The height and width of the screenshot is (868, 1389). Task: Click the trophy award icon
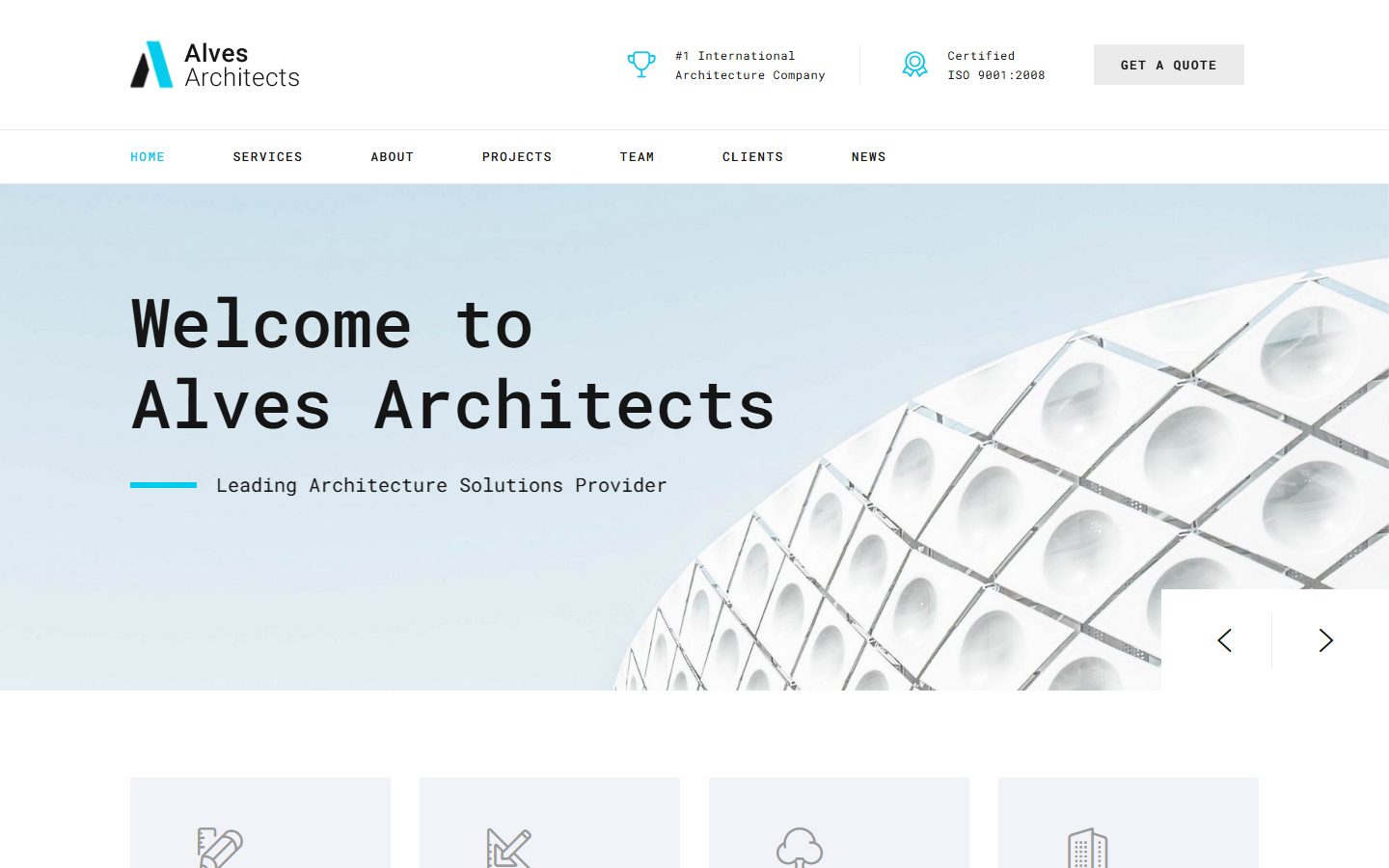pyautogui.click(x=641, y=65)
